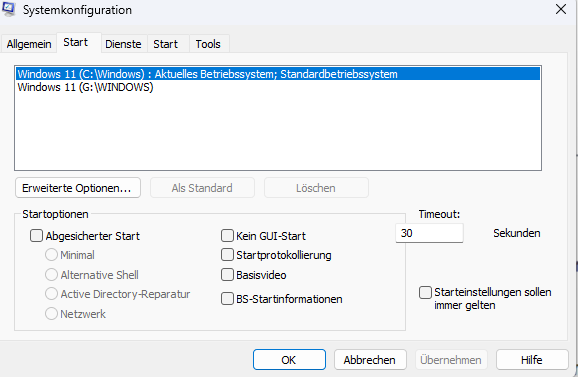Enable Abgesicherter Start checkbox
Screen dimensions: 578x377
click(x=36, y=236)
